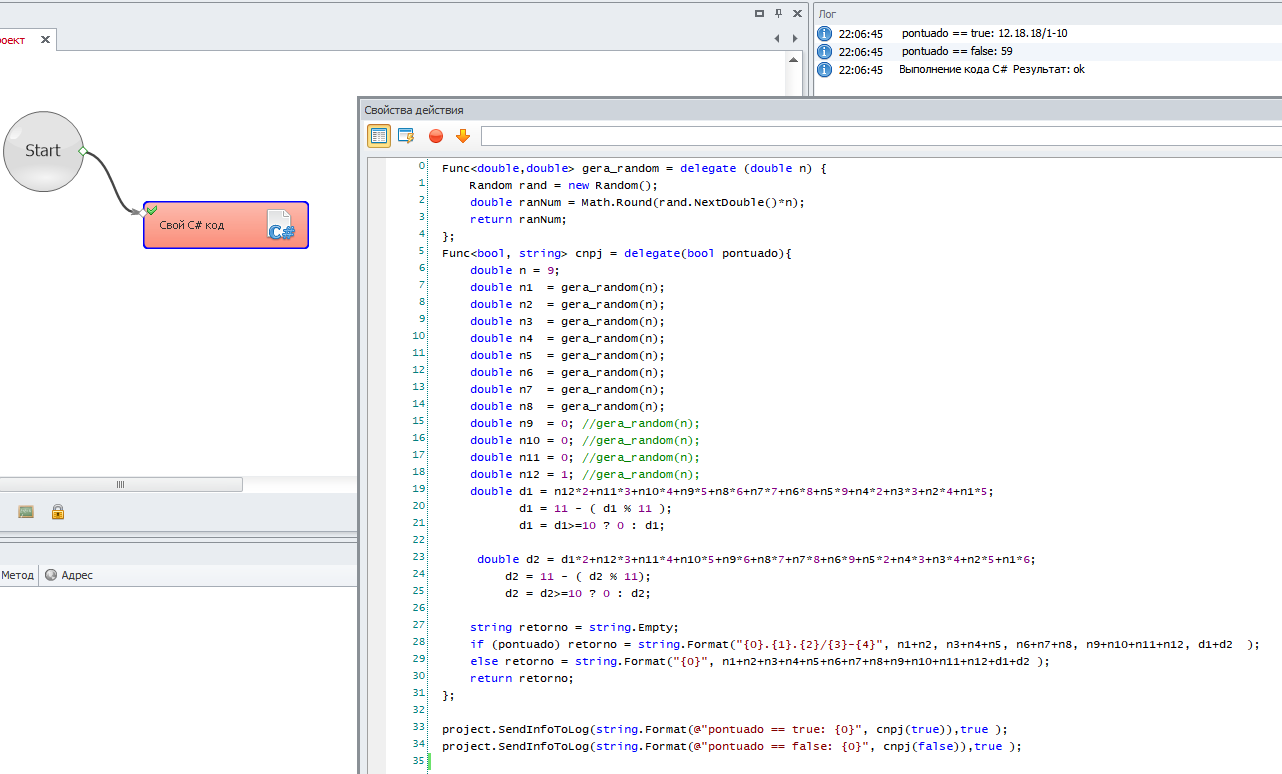
Task: Click the 'Метод' column header
Action: coord(17,575)
